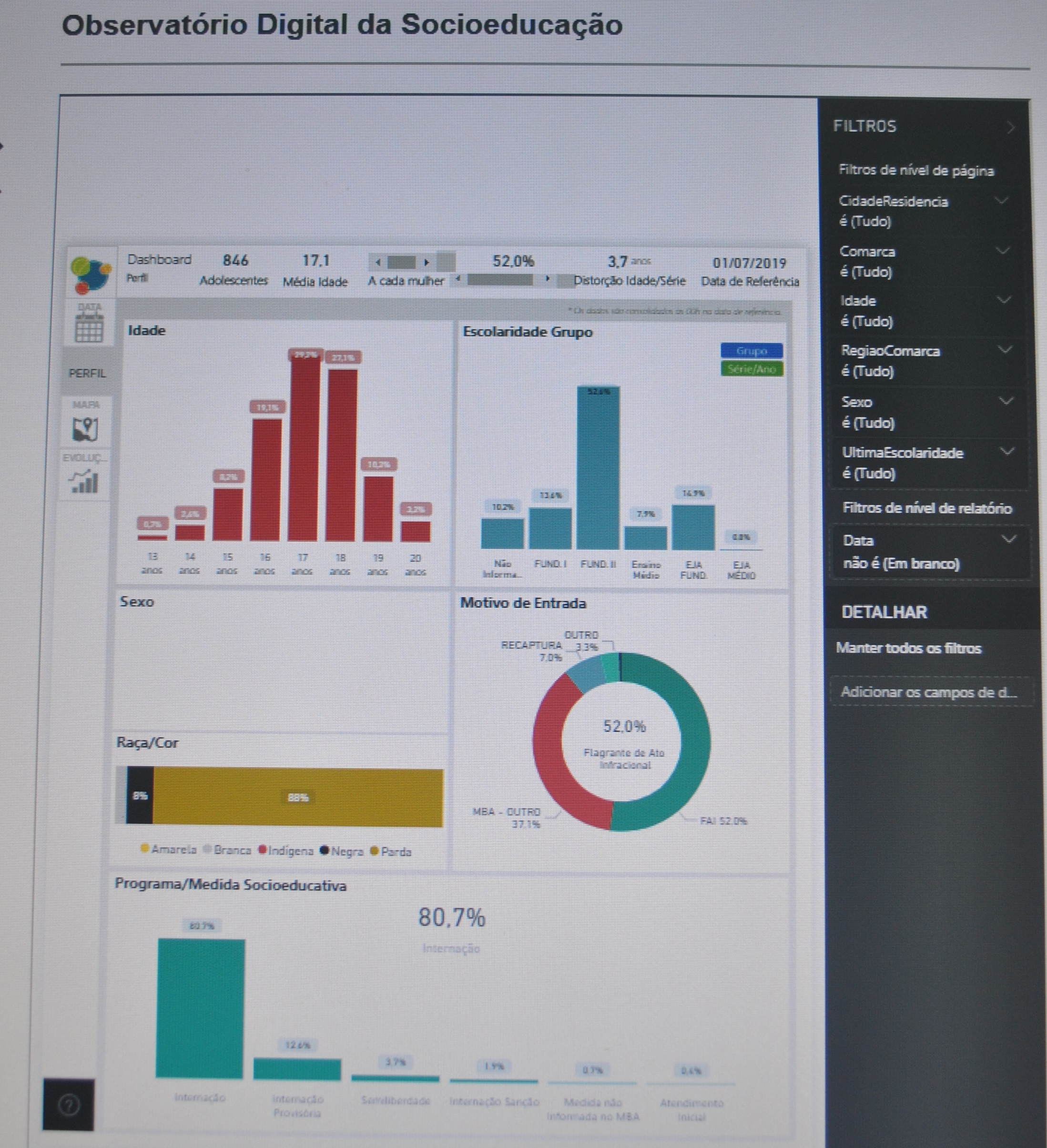Open the MAPA map icon
Viewport: 1047px width, 1148px height.
tap(85, 429)
